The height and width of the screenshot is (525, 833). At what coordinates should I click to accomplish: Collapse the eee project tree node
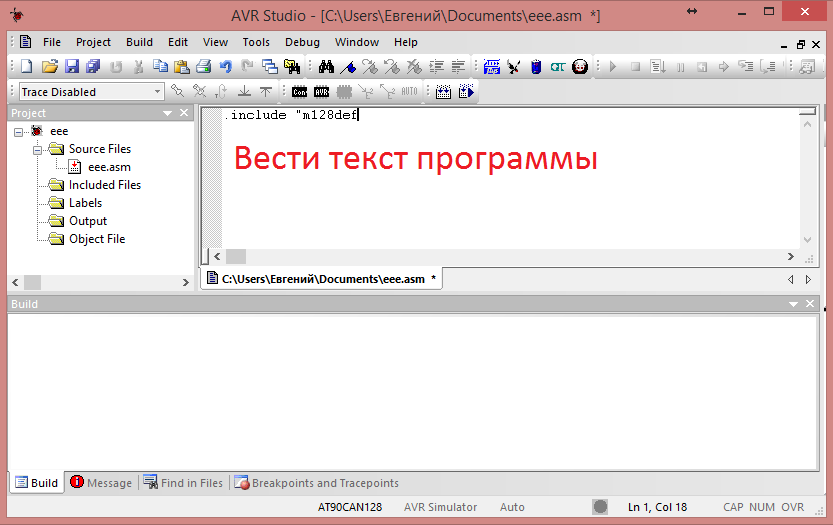(x=19, y=132)
